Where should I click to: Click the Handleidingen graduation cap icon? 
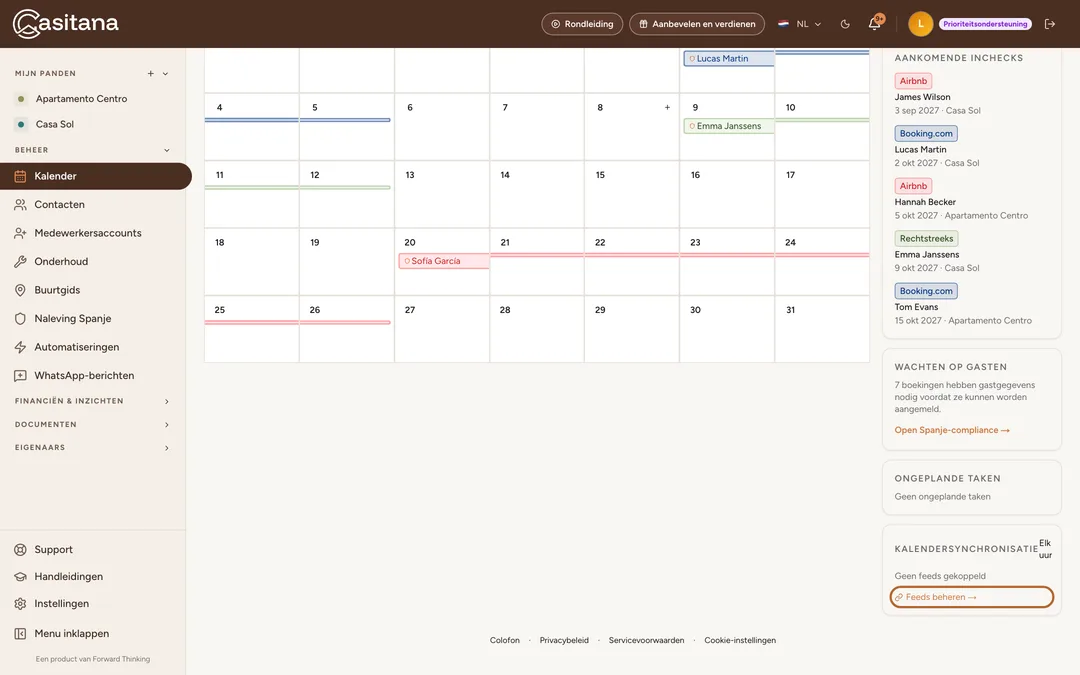tap(21, 577)
